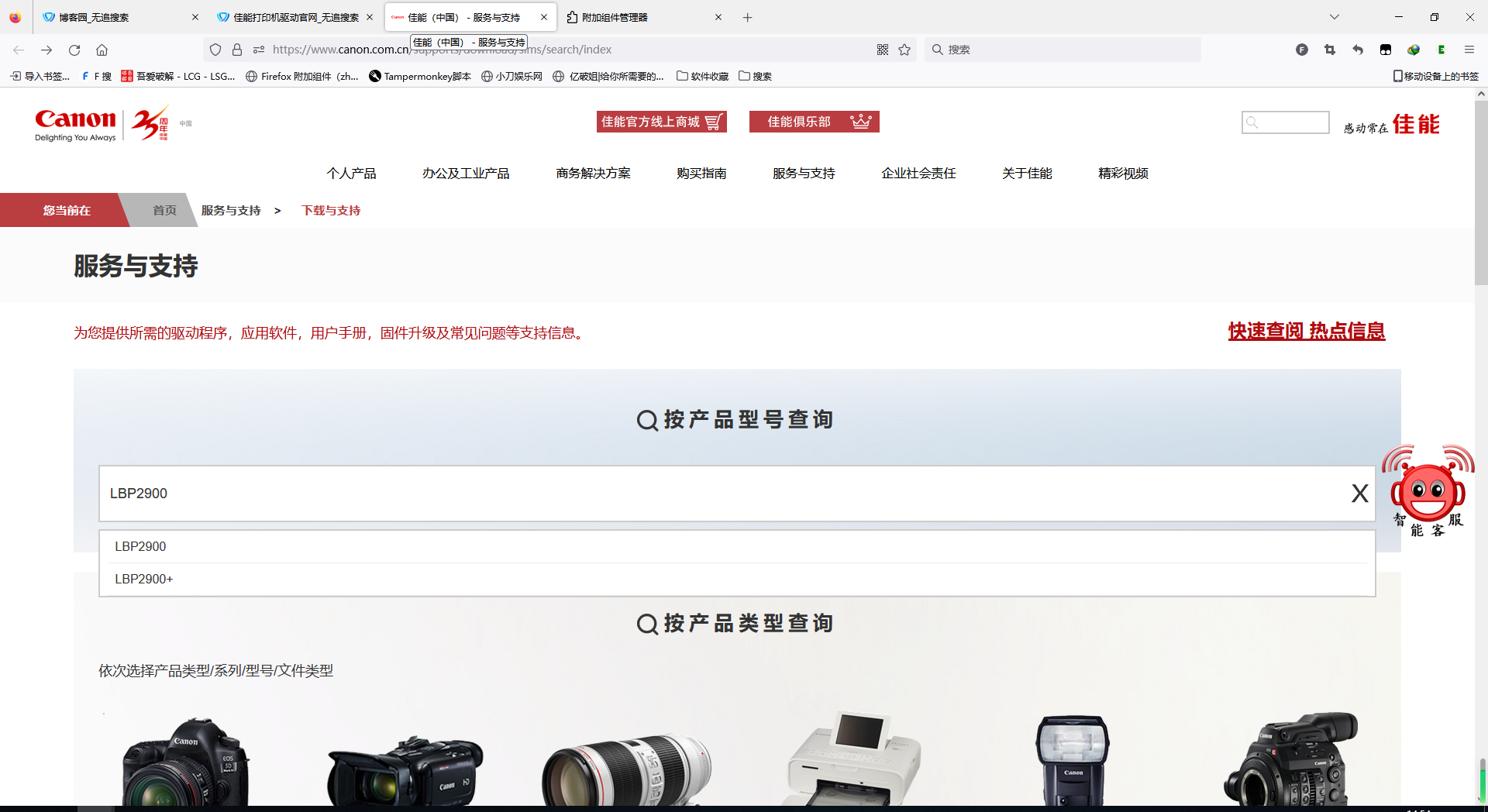The image size is (1488, 812).
Task: Open 购买指南 menu
Action: pyautogui.click(x=701, y=174)
